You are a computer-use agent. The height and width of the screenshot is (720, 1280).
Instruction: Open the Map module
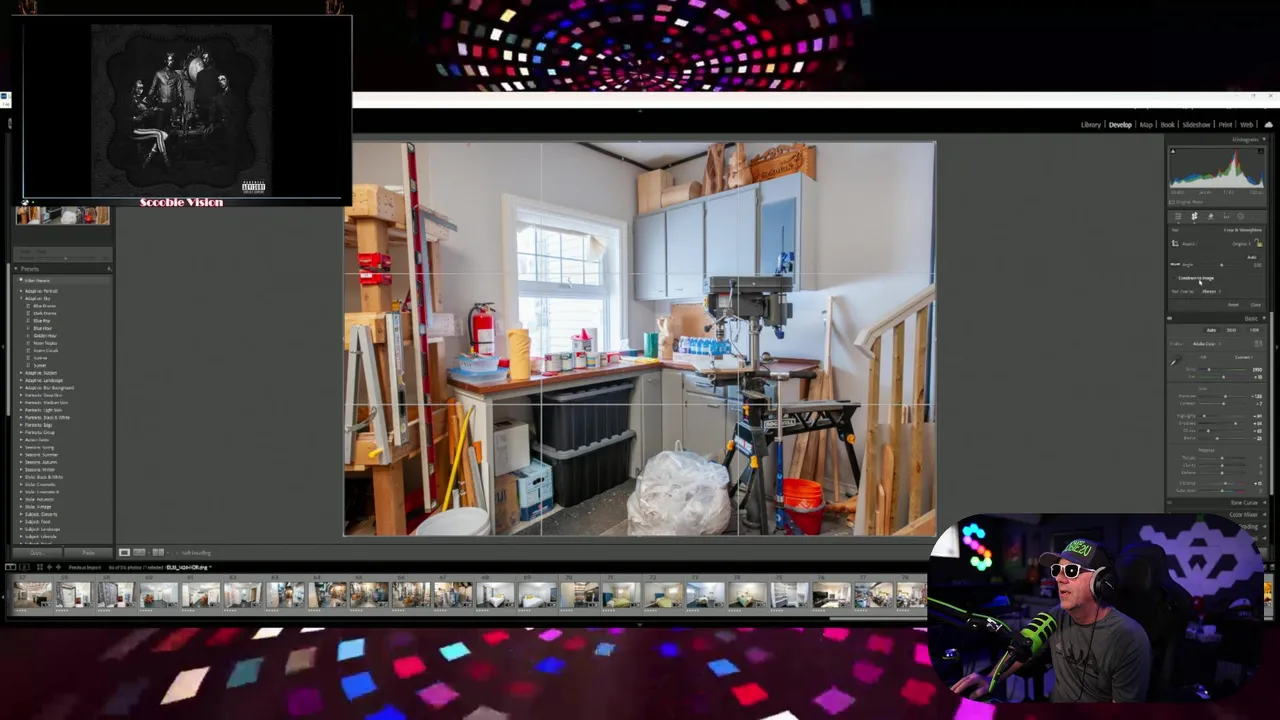[1146, 125]
